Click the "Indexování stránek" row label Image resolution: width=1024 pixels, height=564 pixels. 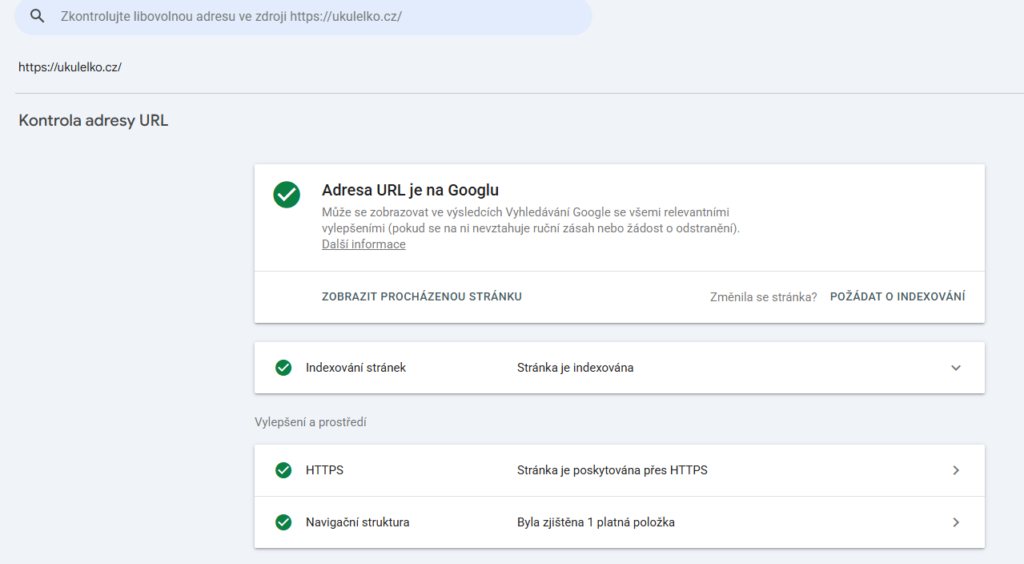(x=356, y=368)
